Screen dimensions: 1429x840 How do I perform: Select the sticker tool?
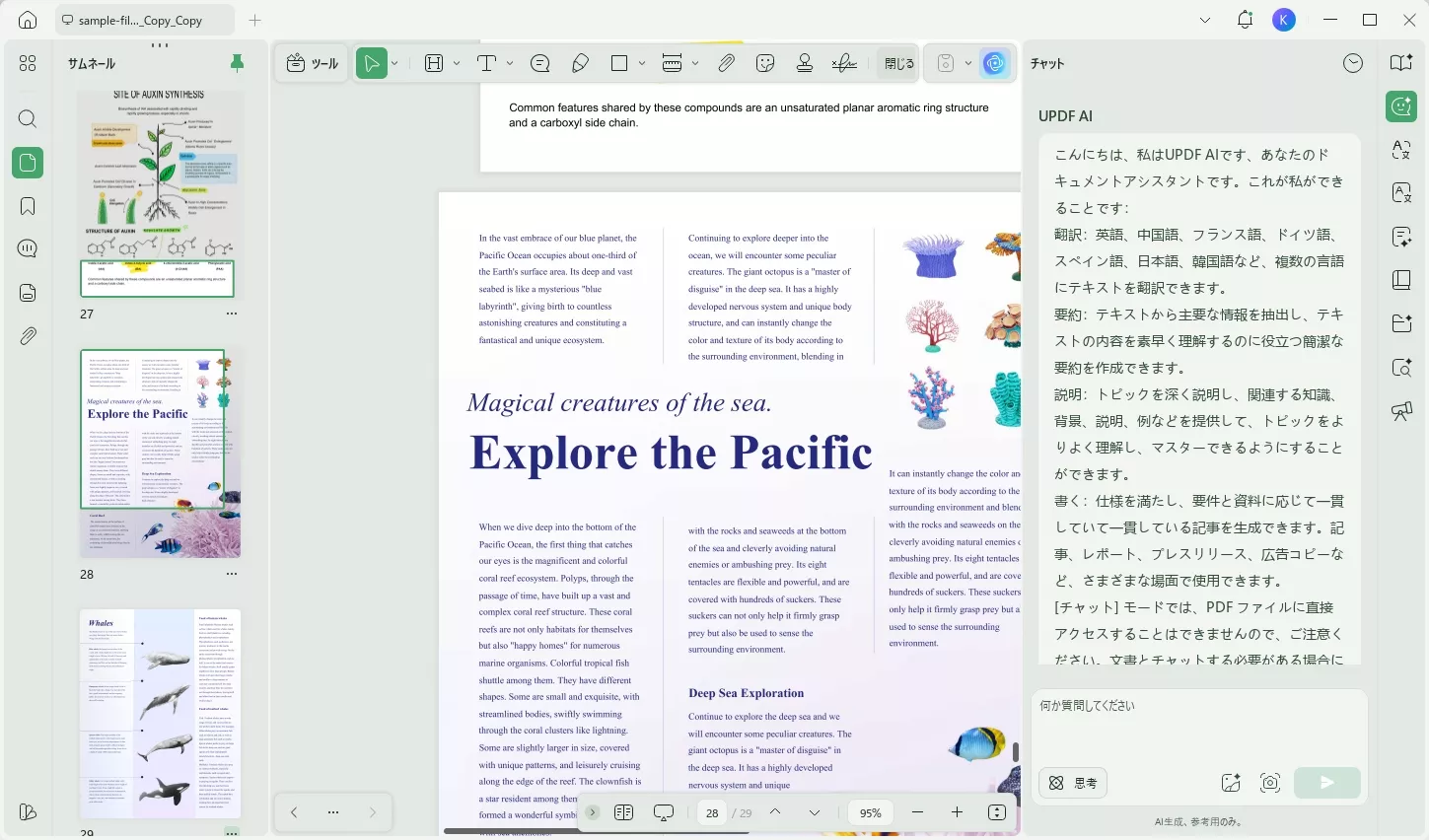(x=765, y=63)
